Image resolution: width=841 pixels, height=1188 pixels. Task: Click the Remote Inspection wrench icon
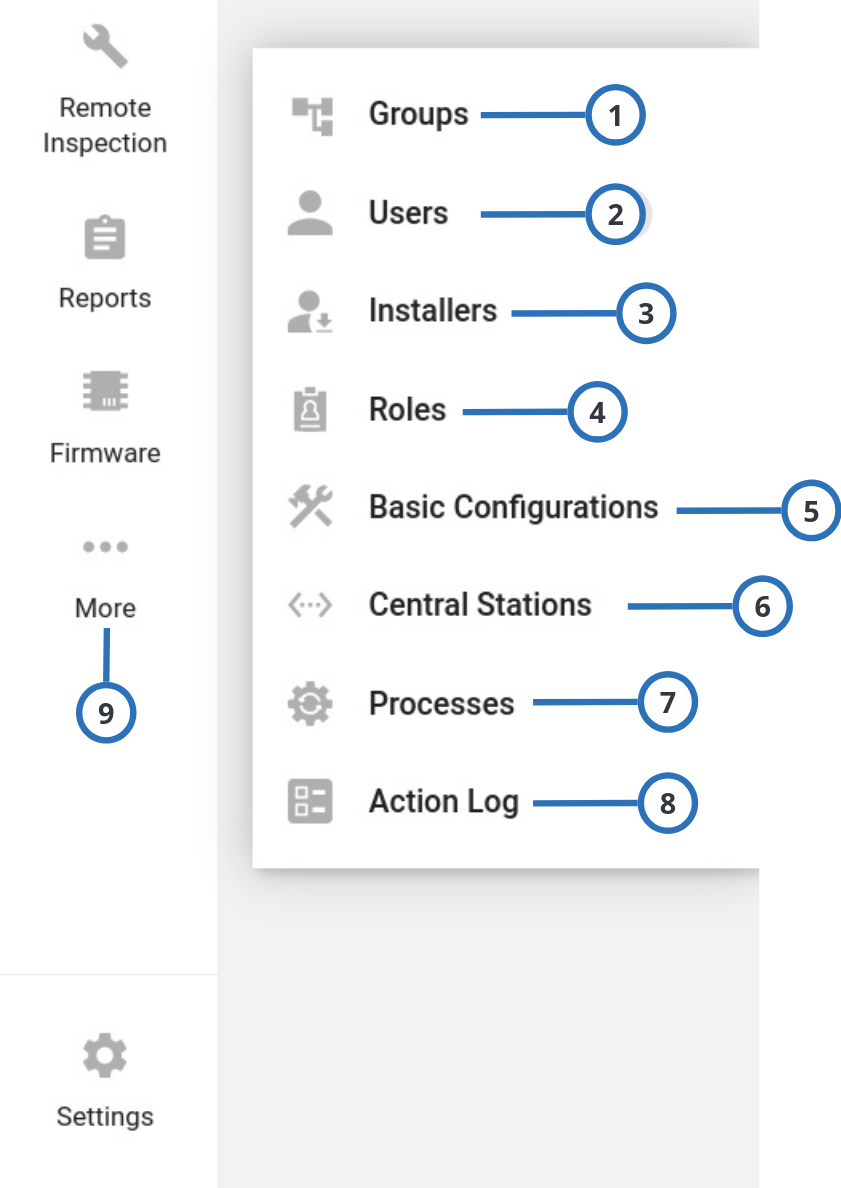click(x=105, y=47)
